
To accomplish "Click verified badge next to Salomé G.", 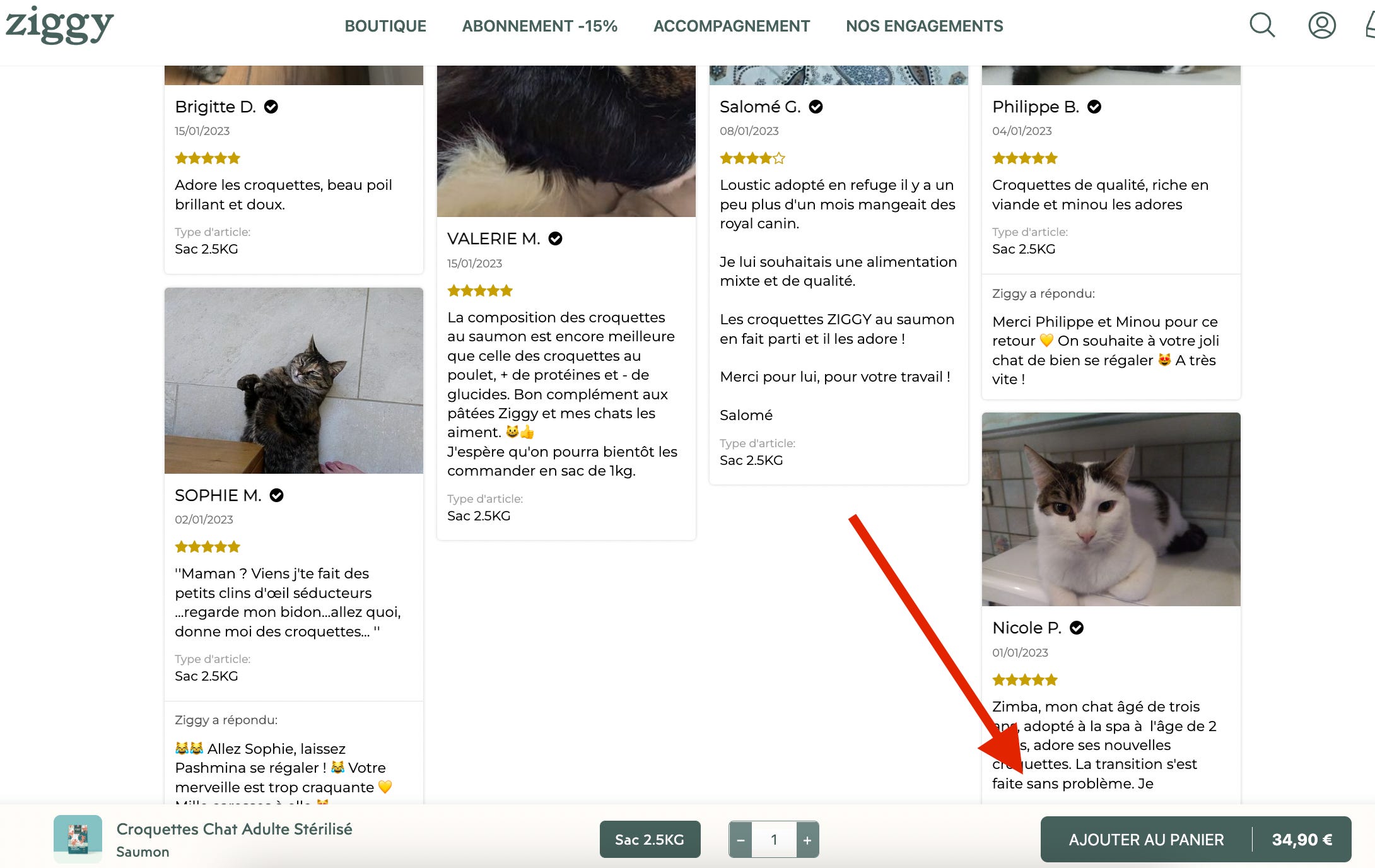I will pyautogui.click(x=816, y=107).
